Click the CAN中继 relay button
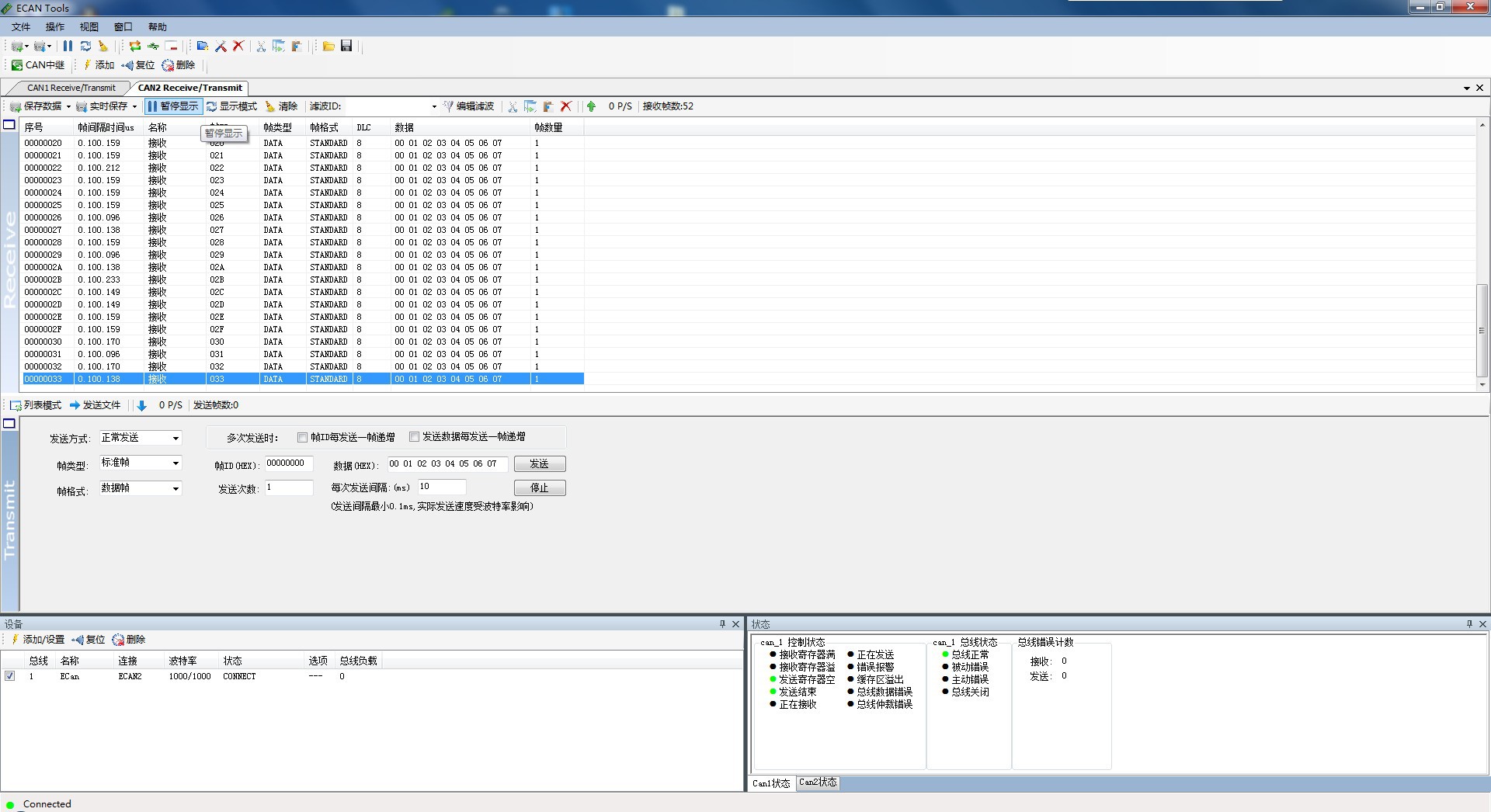Screen dimensions: 1491x812 tap(38, 65)
